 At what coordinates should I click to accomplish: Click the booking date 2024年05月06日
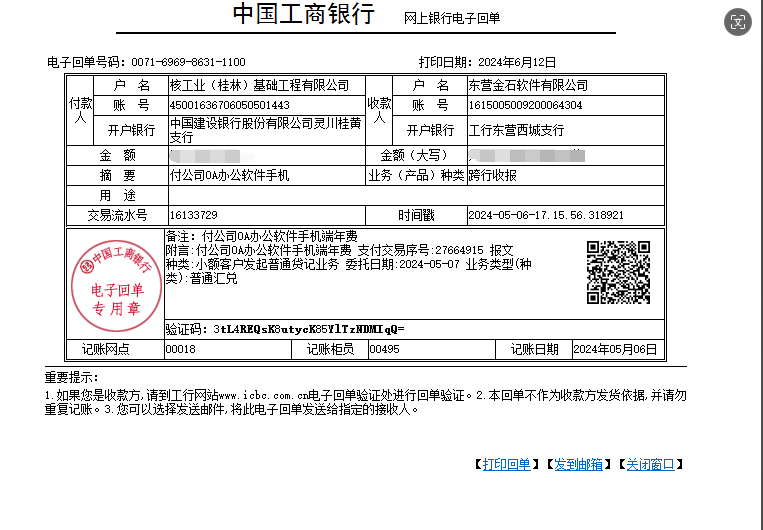coord(615,349)
